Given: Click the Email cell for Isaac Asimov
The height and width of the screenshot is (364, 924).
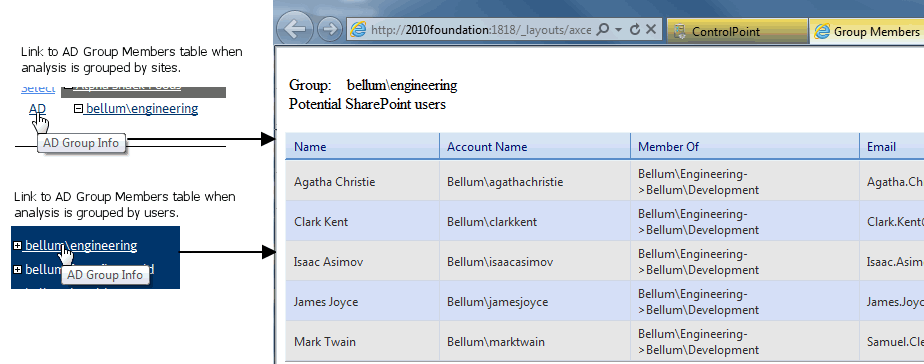Looking at the screenshot, I should pyautogui.click(x=892, y=262).
